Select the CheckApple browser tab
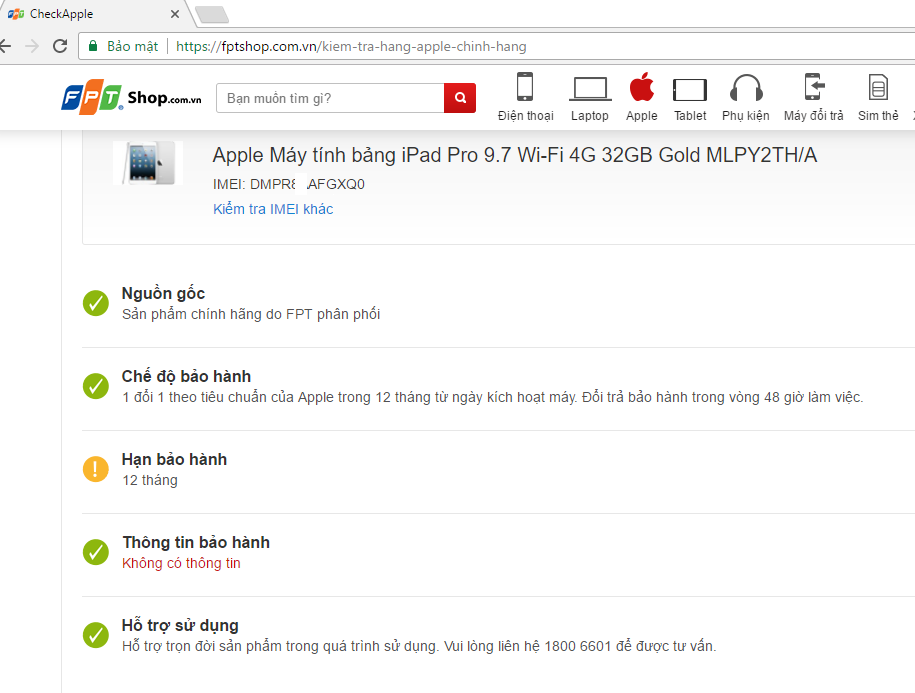Viewport: 915px width, 693px height. (93, 13)
